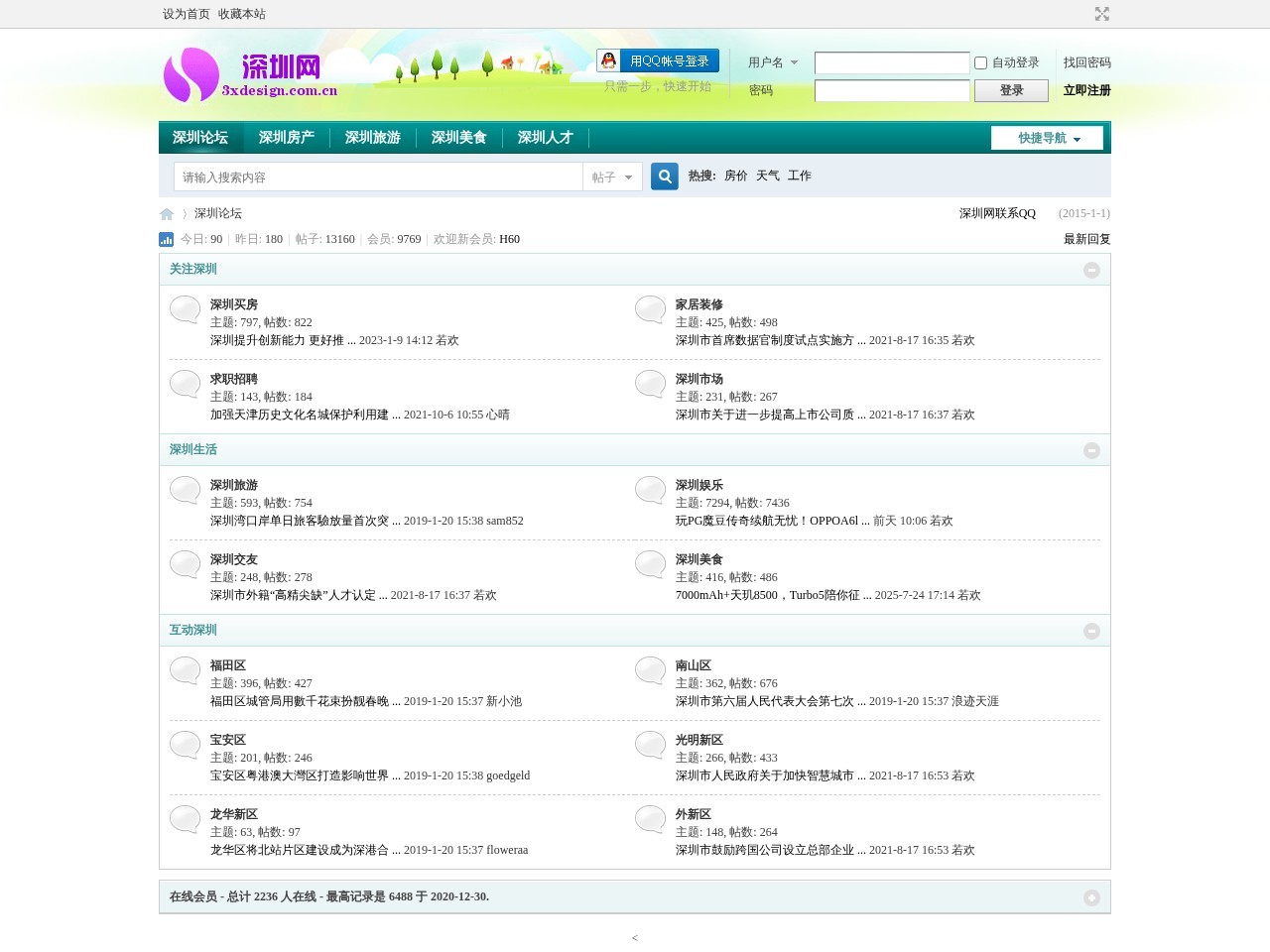The height and width of the screenshot is (952, 1270).
Task: Click the search content input field
Action: 378,177
